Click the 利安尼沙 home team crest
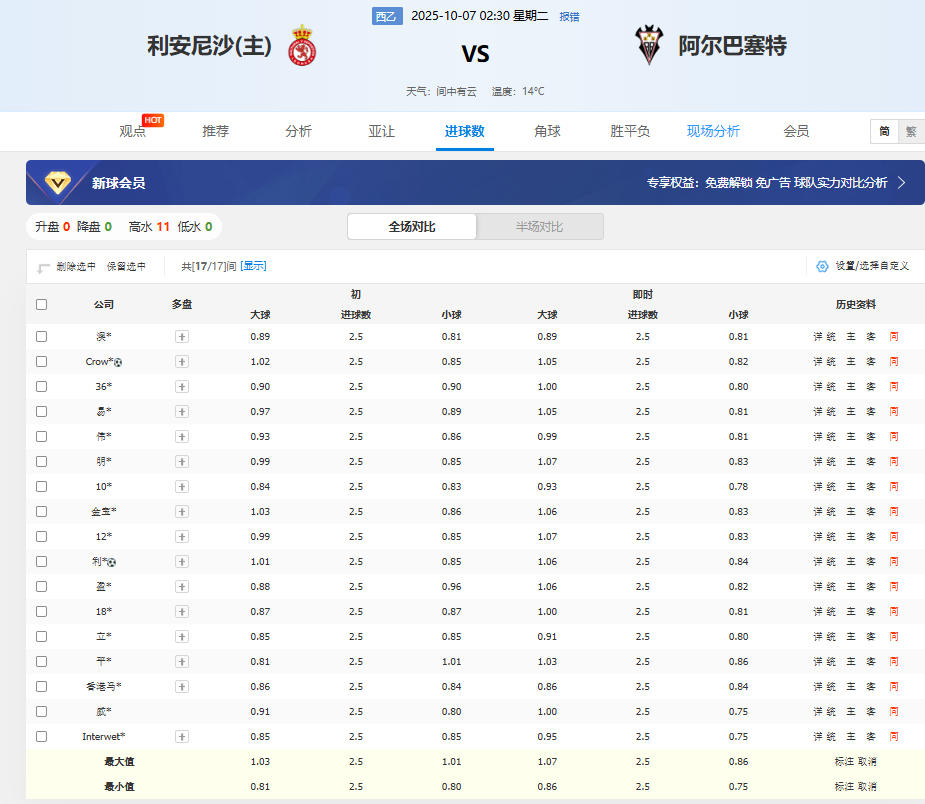This screenshot has height=804, width=925. coord(302,46)
